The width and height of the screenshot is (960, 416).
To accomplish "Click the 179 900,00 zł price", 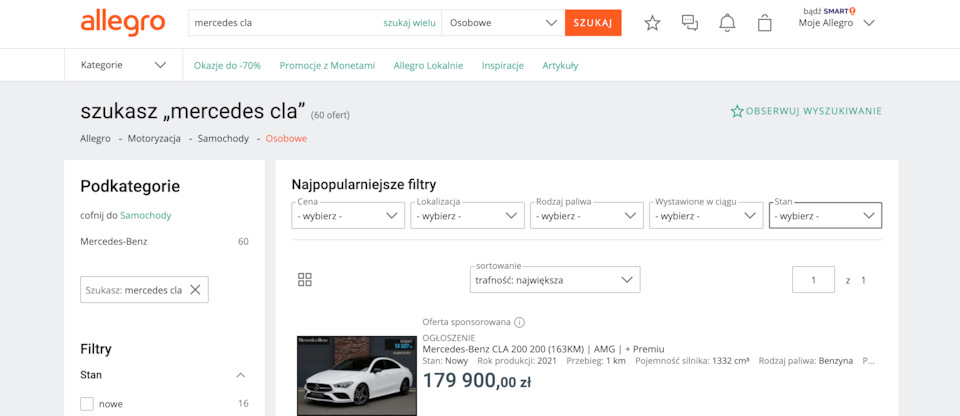I will (x=477, y=381).
